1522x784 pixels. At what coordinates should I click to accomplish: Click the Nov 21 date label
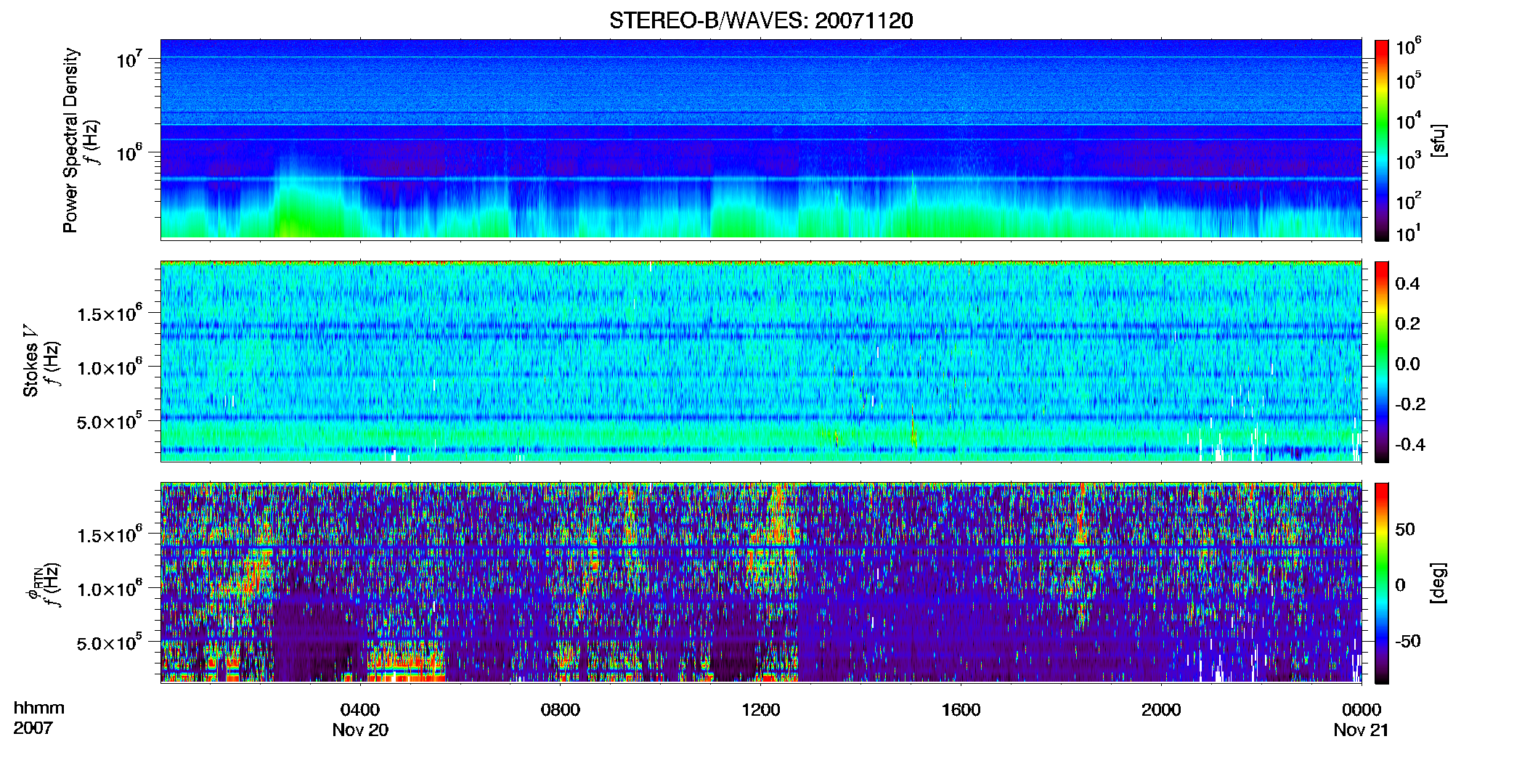tap(1361, 730)
